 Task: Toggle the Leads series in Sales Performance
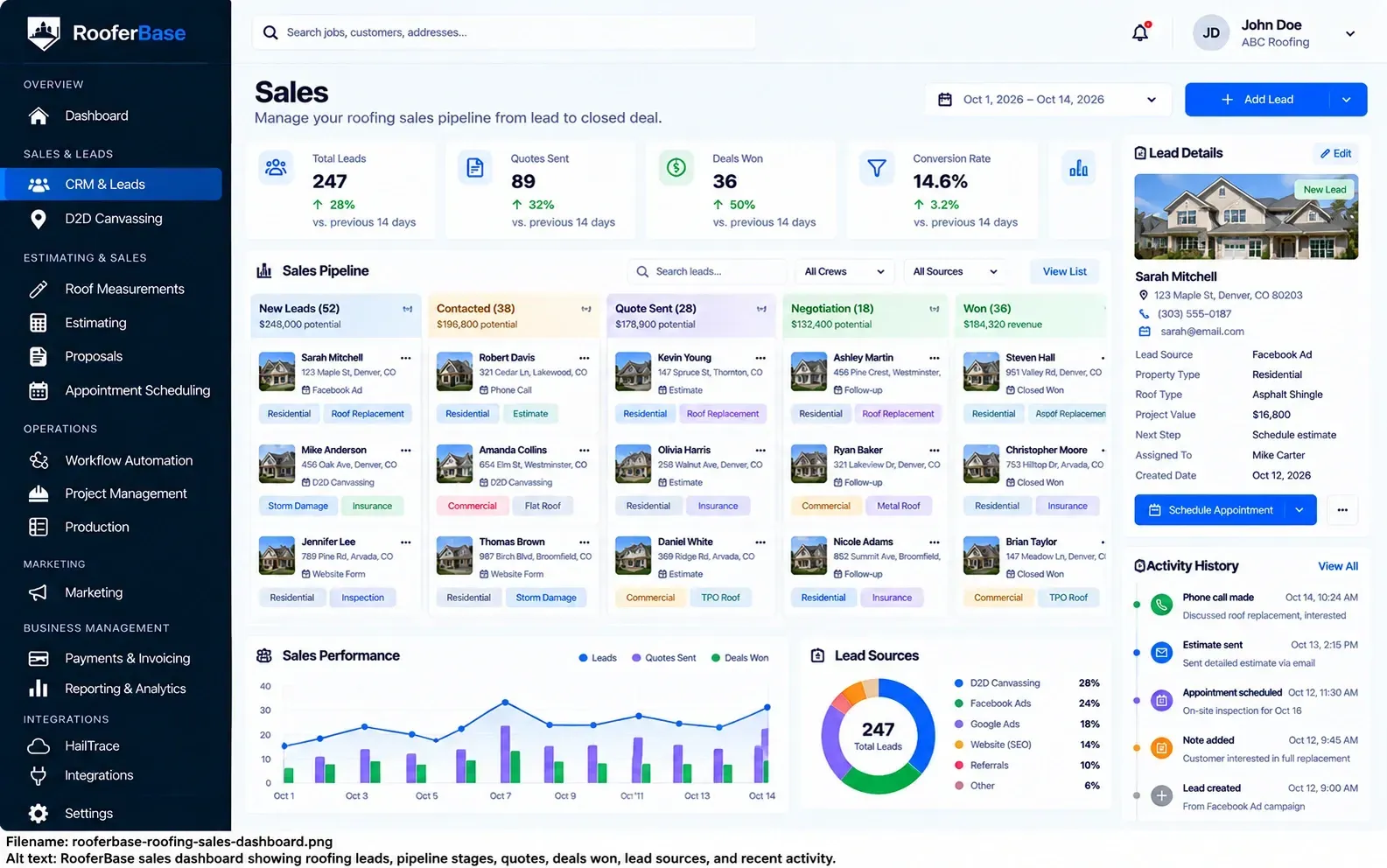598,658
